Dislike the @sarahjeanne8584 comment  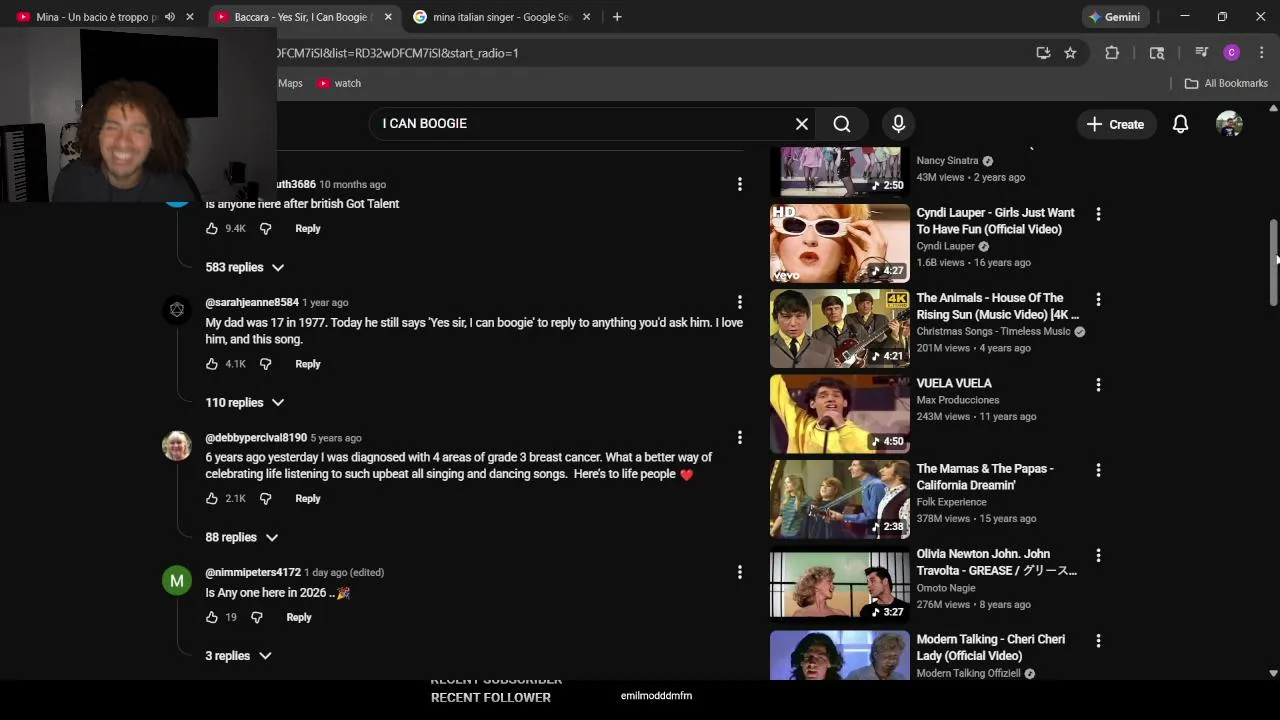click(265, 364)
